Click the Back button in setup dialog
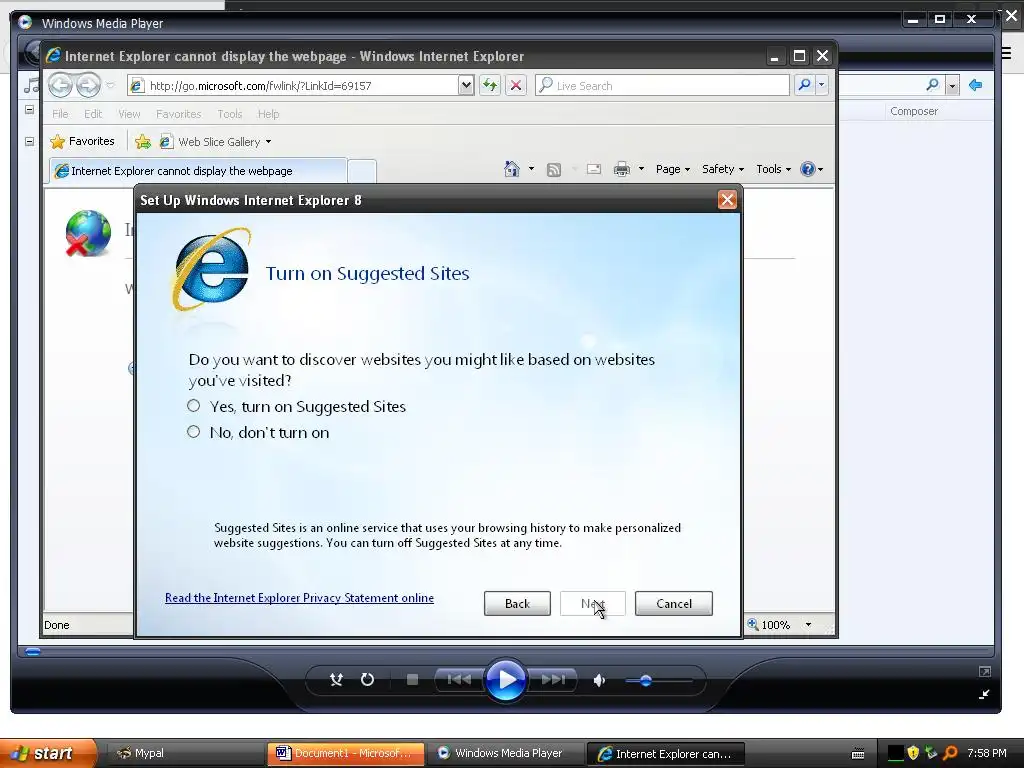Image resolution: width=1024 pixels, height=768 pixels. 517,603
